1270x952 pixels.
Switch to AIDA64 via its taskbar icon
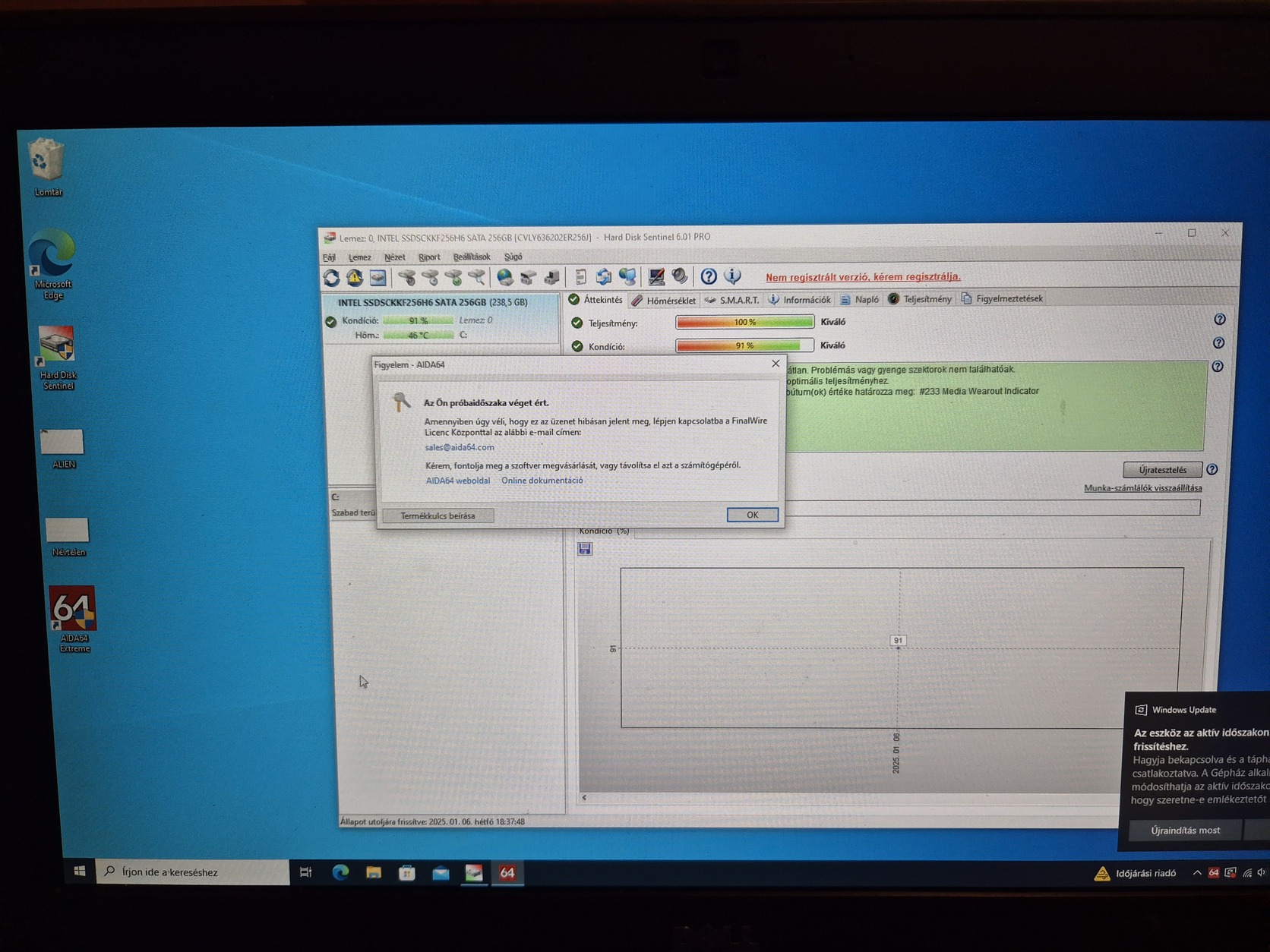click(x=507, y=873)
